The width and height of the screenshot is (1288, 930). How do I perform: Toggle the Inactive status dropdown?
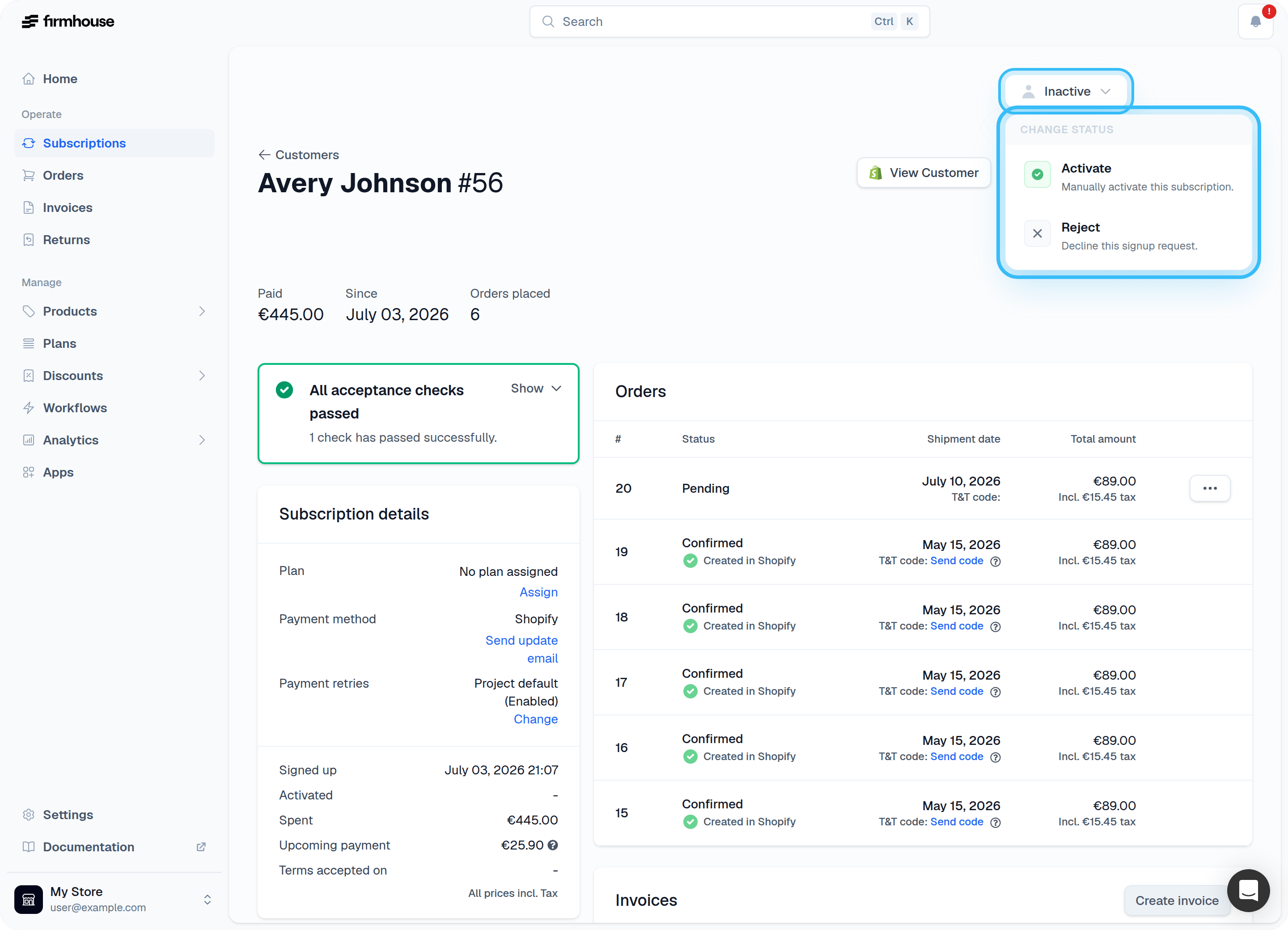click(x=1065, y=91)
